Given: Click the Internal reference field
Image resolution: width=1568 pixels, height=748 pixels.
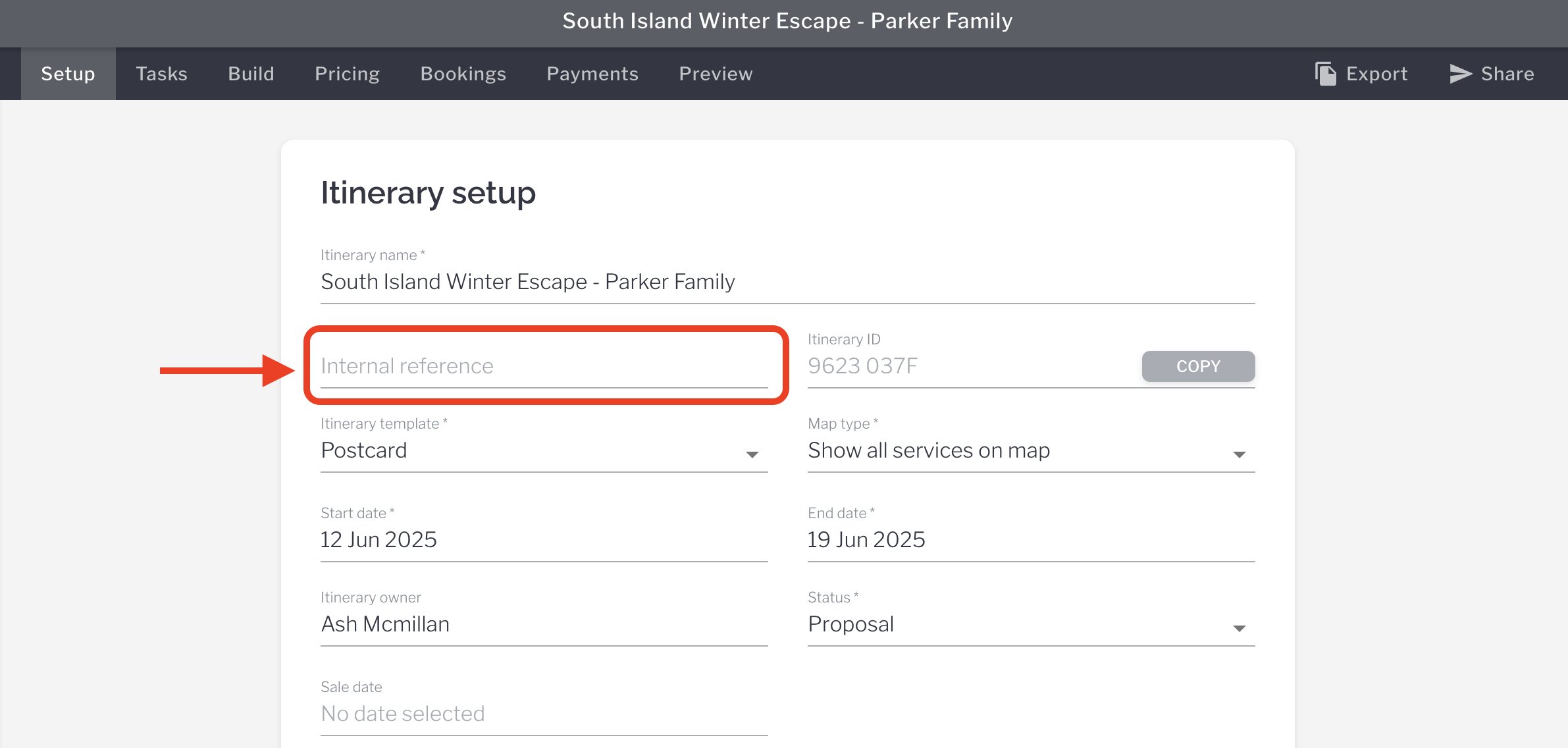Looking at the screenshot, I should click(x=543, y=366).
